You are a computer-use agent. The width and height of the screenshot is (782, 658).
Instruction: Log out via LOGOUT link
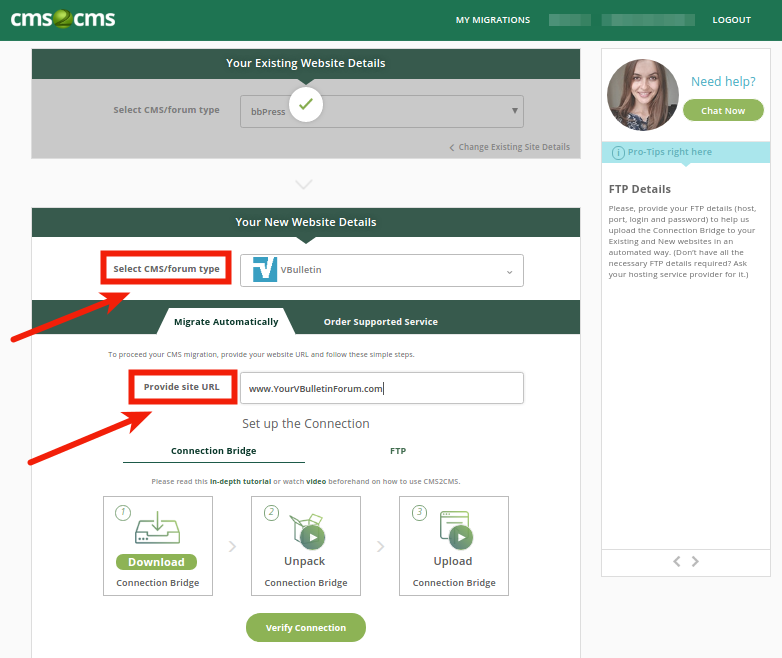click(732, 20)
